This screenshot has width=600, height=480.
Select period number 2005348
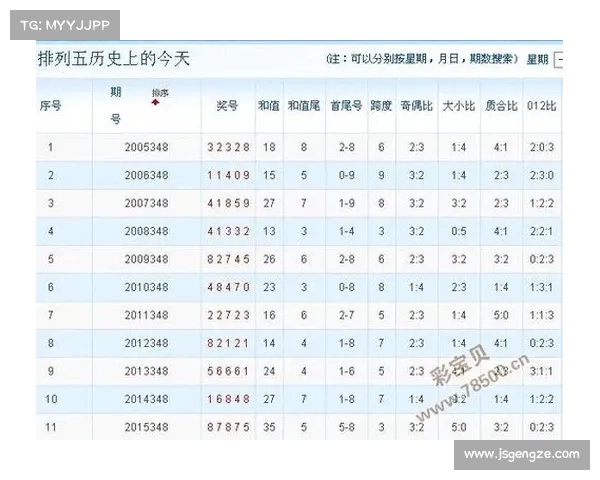click(x=146, y=147)
